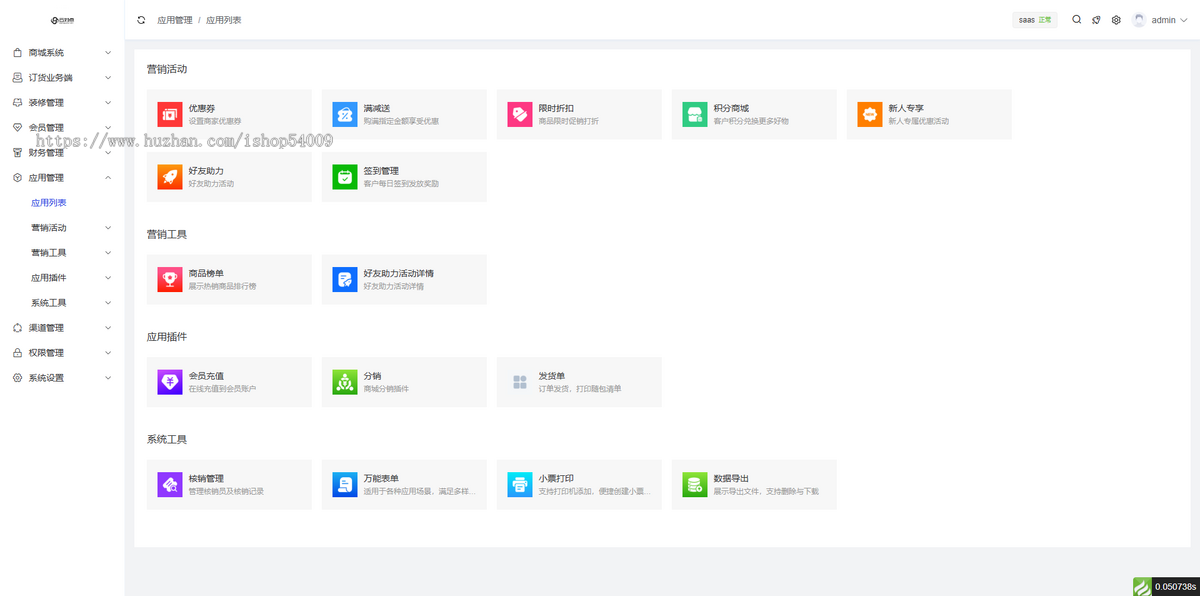
Task: Open the 积分商城 points store icon
Action: pyautogui.click(x=695, y=114)
